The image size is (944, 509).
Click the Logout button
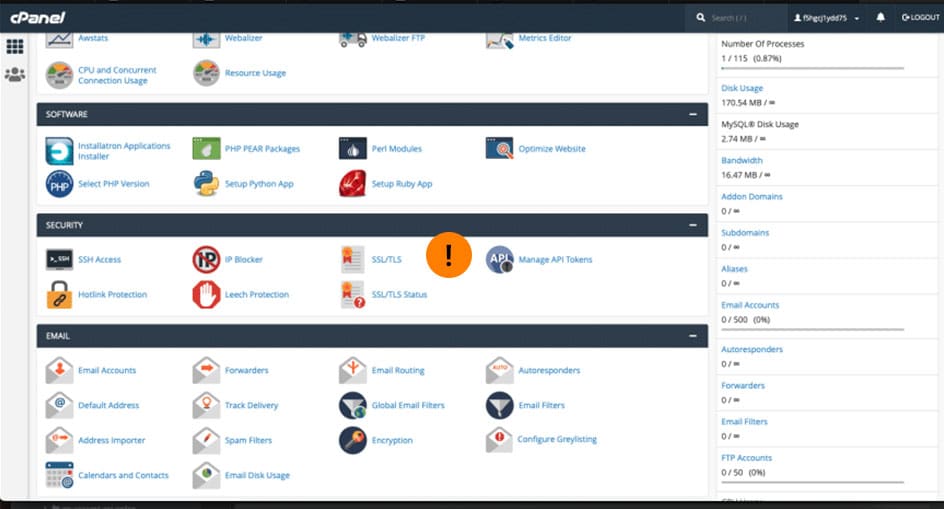(x=920, y=17)
